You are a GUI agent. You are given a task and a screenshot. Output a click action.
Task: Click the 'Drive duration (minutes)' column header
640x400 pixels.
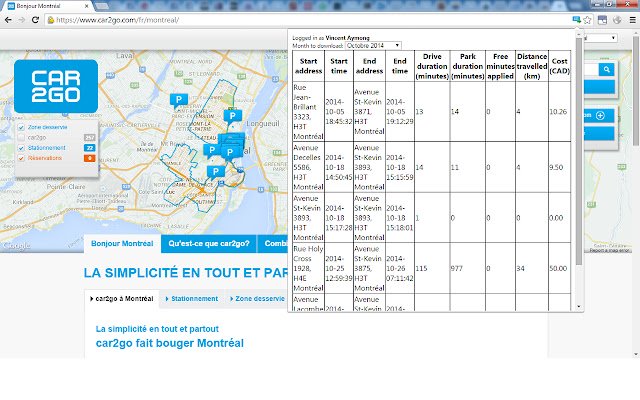(x=432, y=66)
